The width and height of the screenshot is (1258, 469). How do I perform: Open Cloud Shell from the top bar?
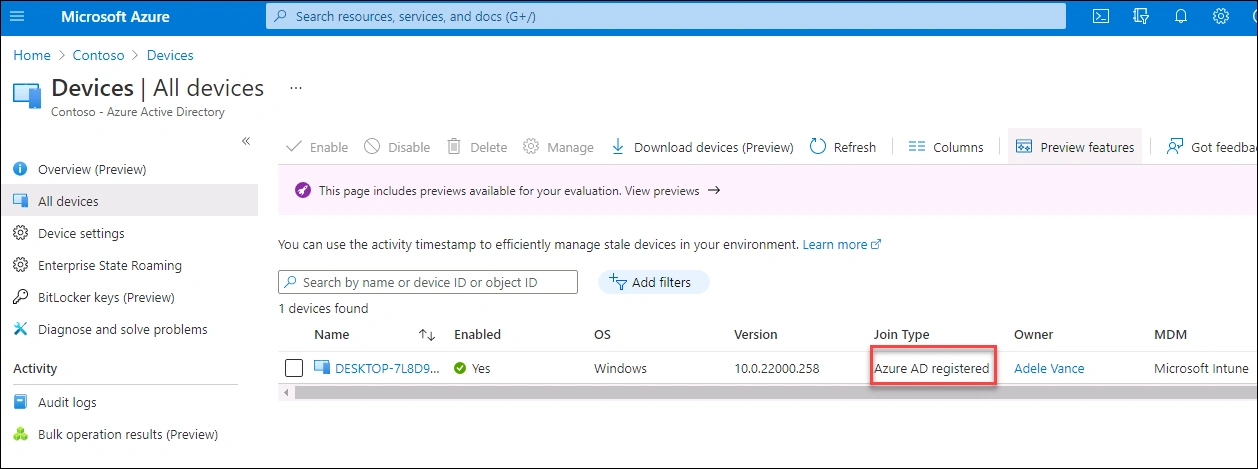(1101, 17)
